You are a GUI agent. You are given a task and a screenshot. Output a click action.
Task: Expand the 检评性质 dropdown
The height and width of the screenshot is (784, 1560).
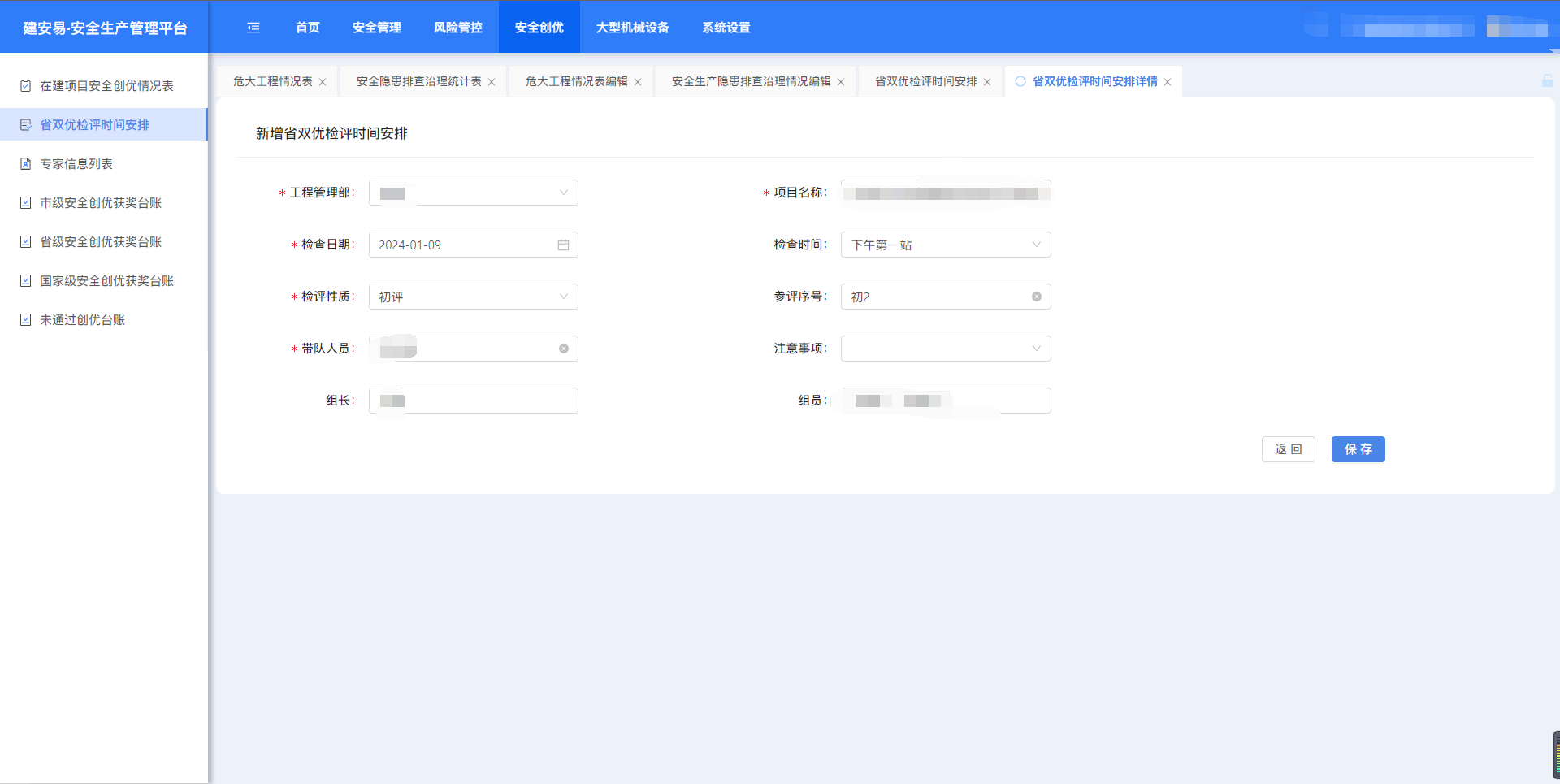click(563, 297)
